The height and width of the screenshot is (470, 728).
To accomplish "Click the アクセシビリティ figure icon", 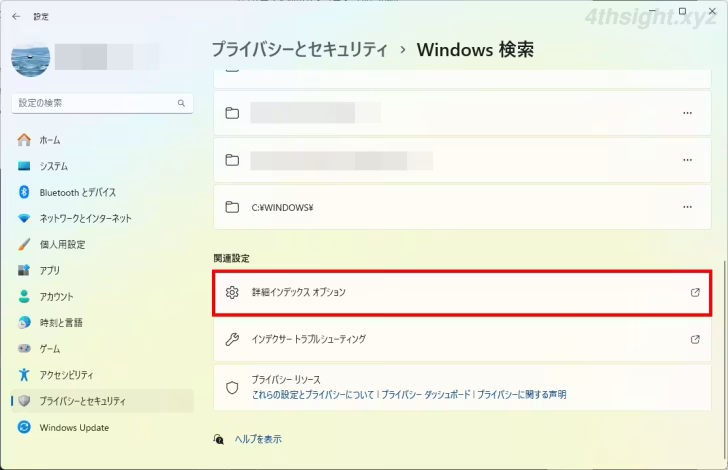I will 24,374.
